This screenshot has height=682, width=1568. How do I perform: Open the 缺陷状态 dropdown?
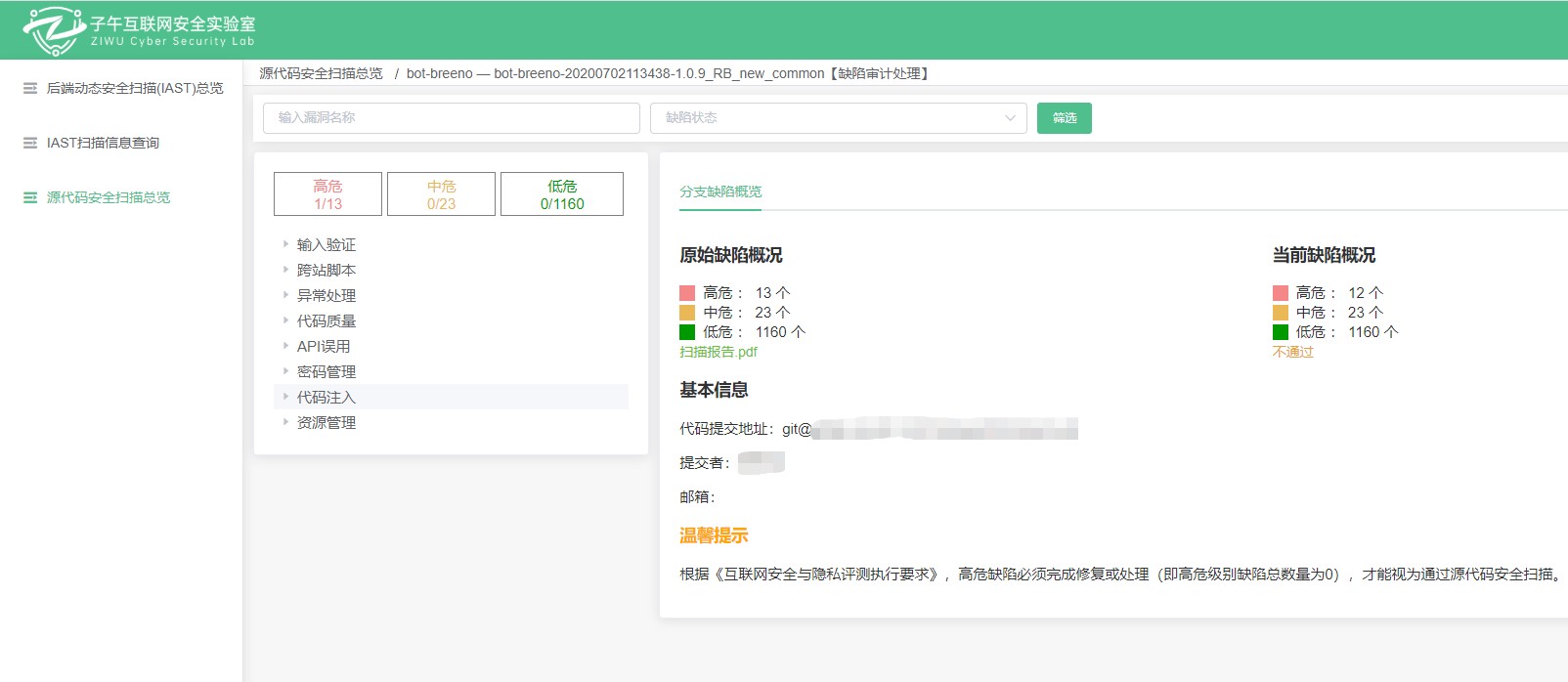click(838, 118)
